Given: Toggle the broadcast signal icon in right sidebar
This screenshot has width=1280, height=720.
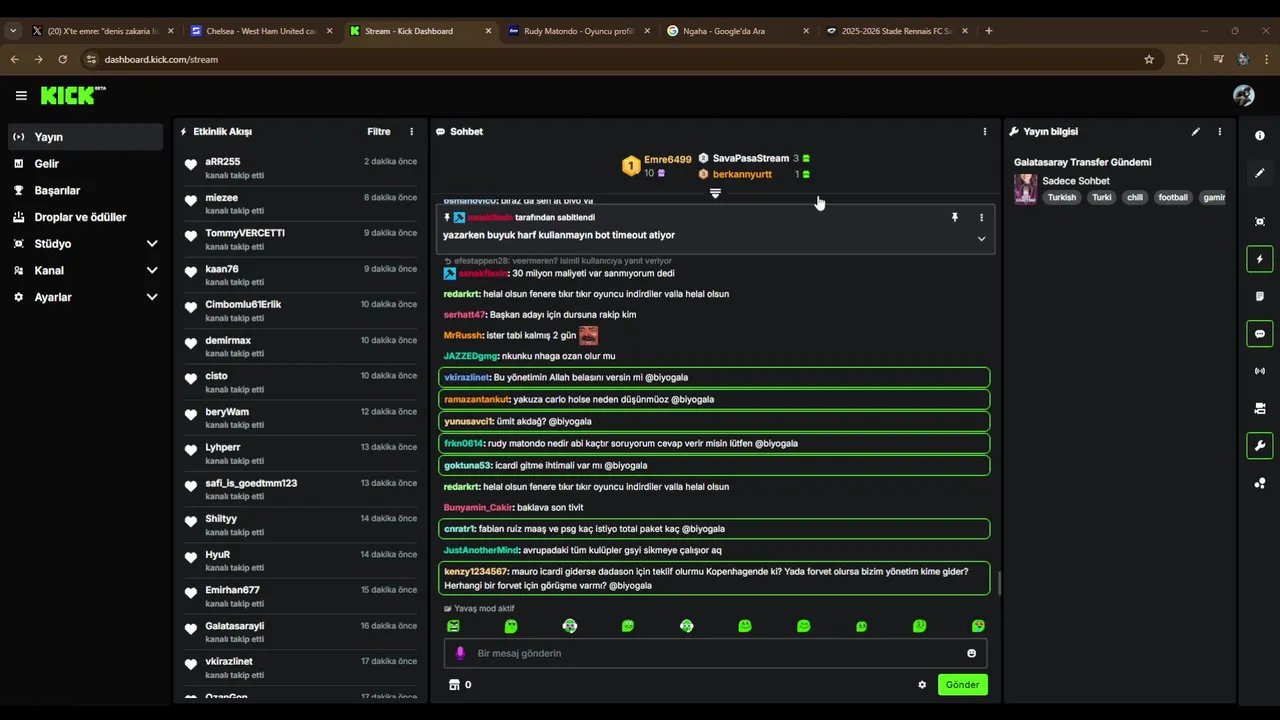Looking at the screenshot, I should point(1259,371).
